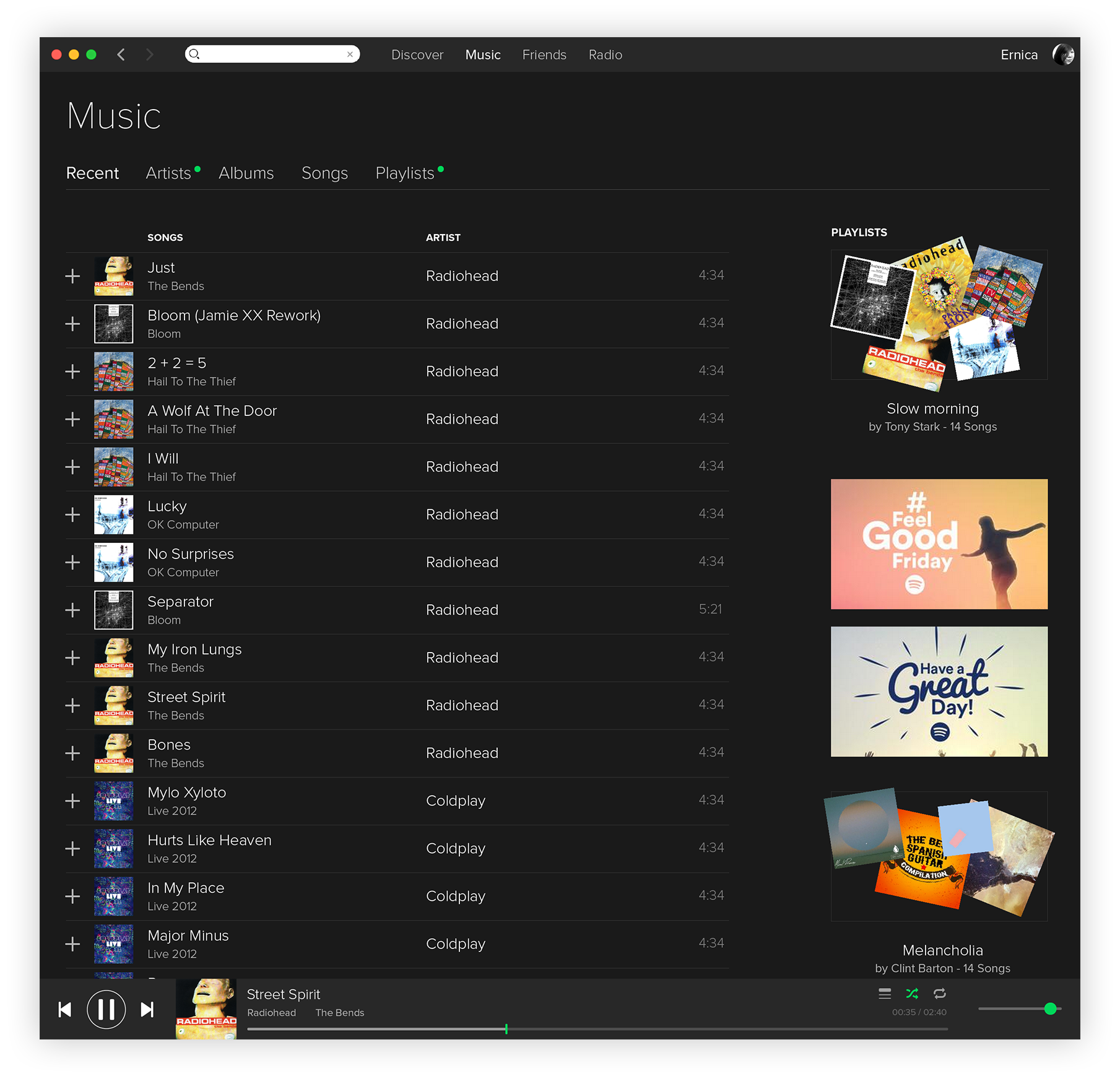
Task: Skip to the next track
Action: pos(147,1010)
